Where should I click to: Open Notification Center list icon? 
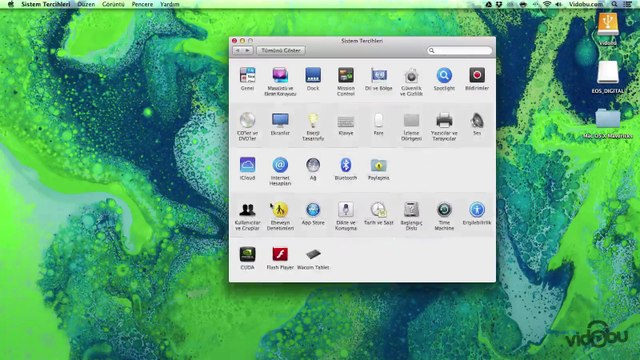click(x=627, y=4)
